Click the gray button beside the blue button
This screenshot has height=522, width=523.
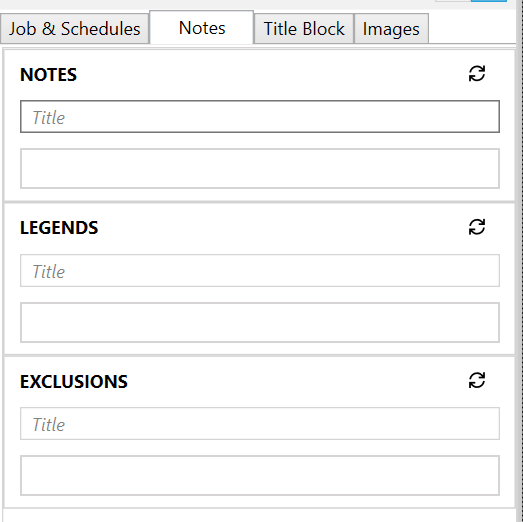click(x=453, y=1)
